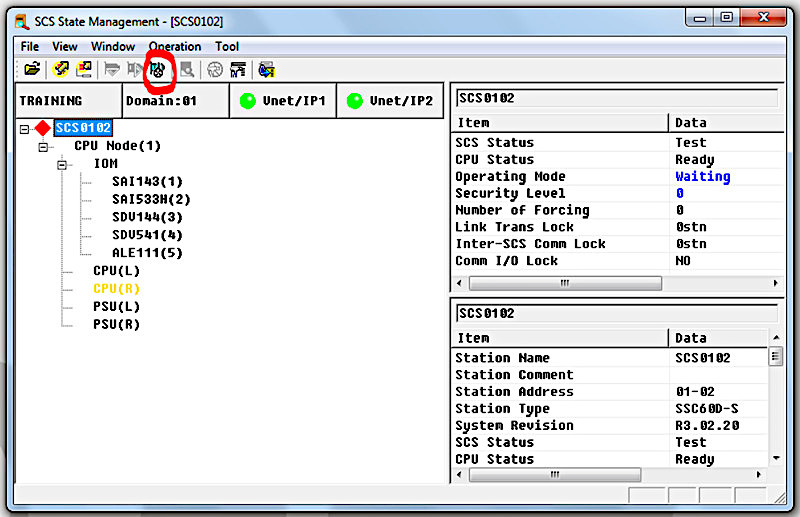Click the upper SCS0102 name field

click(x=617, y=98)
